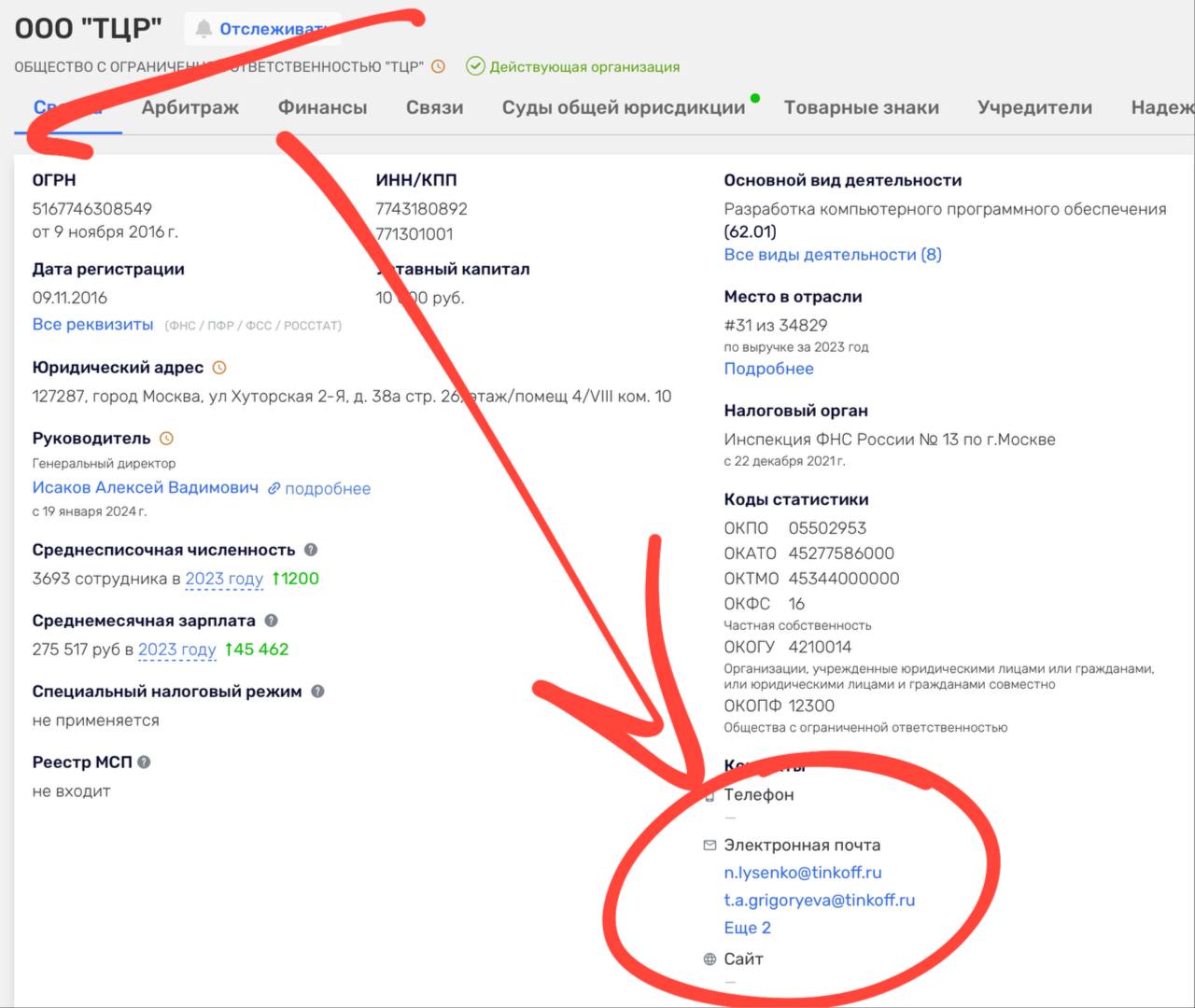The width and height of the screenshot is (1195, 1008).
Task: Open director Исаков Алексей Вадимович profile
Action: [x=145, y=487]
